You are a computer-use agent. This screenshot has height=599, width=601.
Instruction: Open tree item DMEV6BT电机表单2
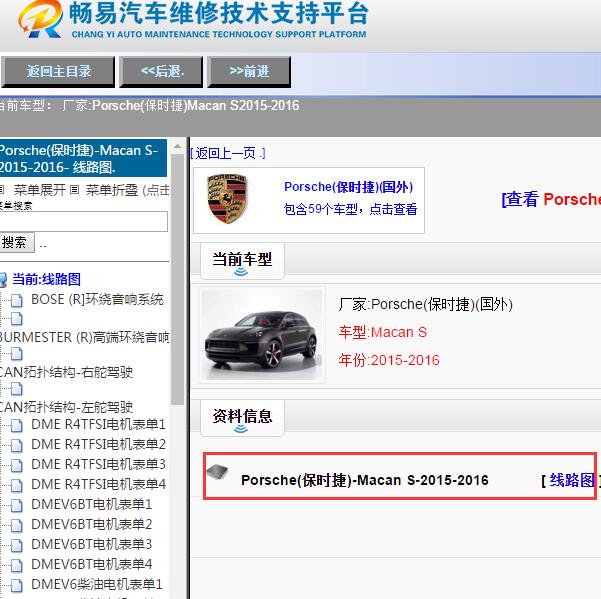tap(92, 525)
